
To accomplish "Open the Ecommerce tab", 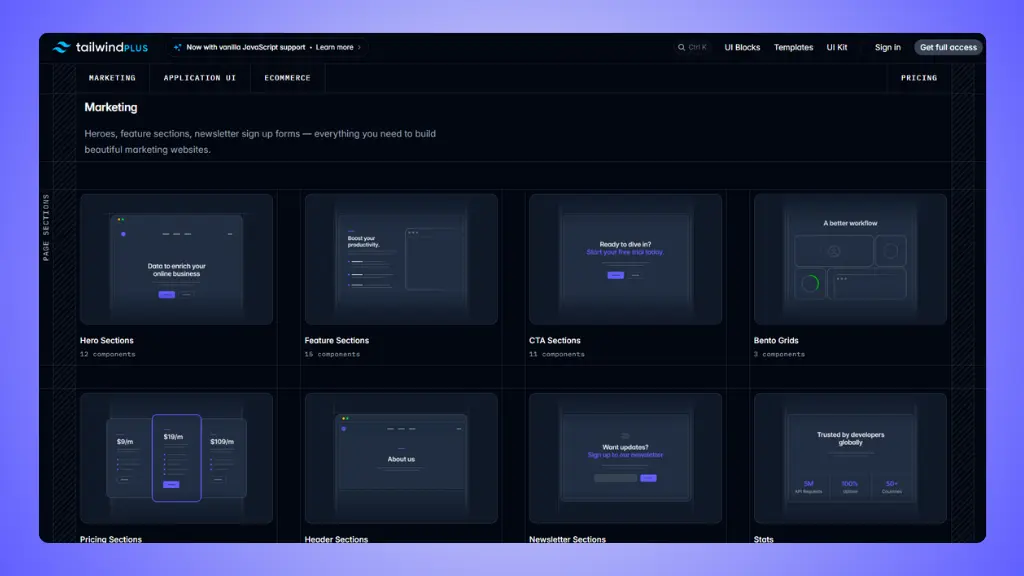I will point(287,77).
